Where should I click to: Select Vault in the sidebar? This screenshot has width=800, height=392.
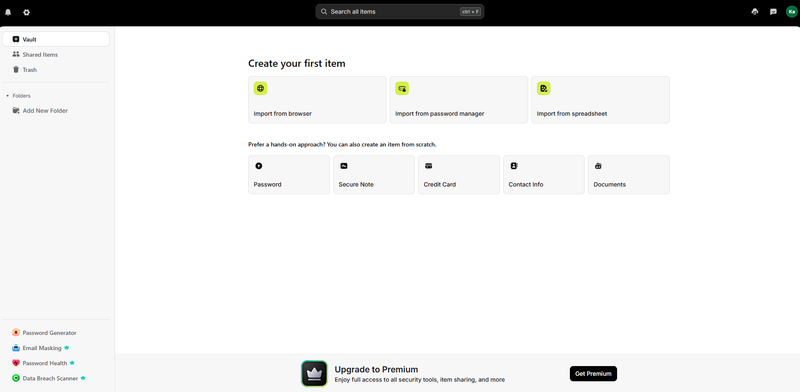pos(56,39)
